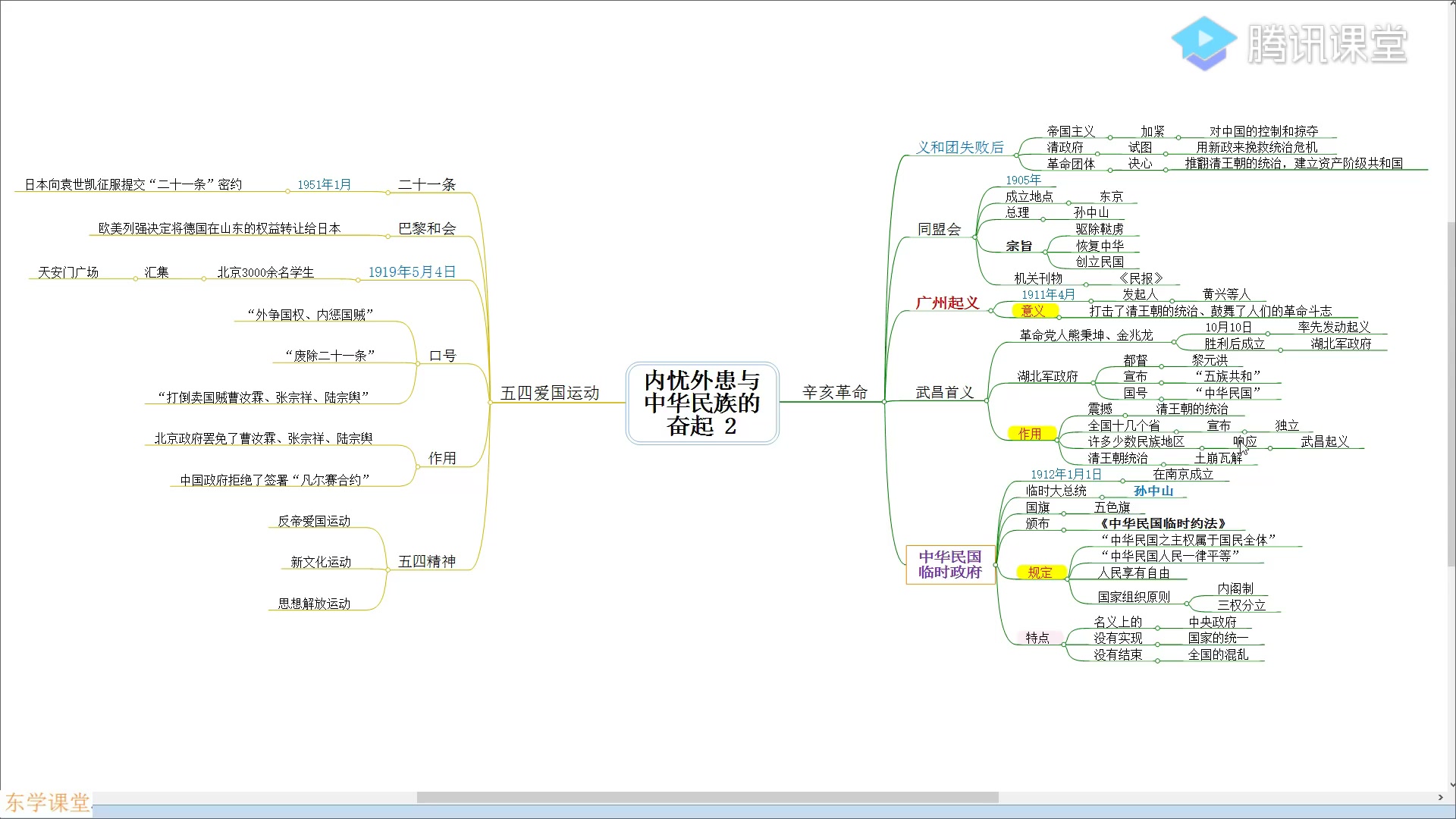Select the 黎元洪 node
Image resolution: width=1456 pixels, height=819 pixels.
click(x=1210, y=360)
